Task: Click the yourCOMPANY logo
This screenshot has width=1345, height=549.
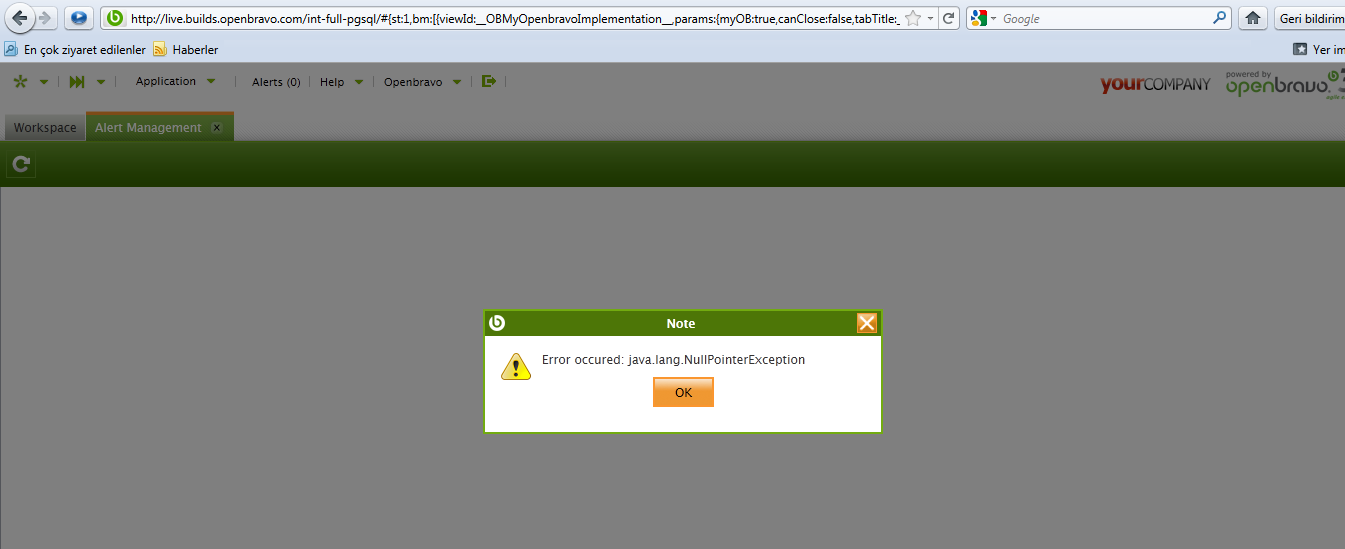Action: pyautogui.click(x=1155, y=85)
